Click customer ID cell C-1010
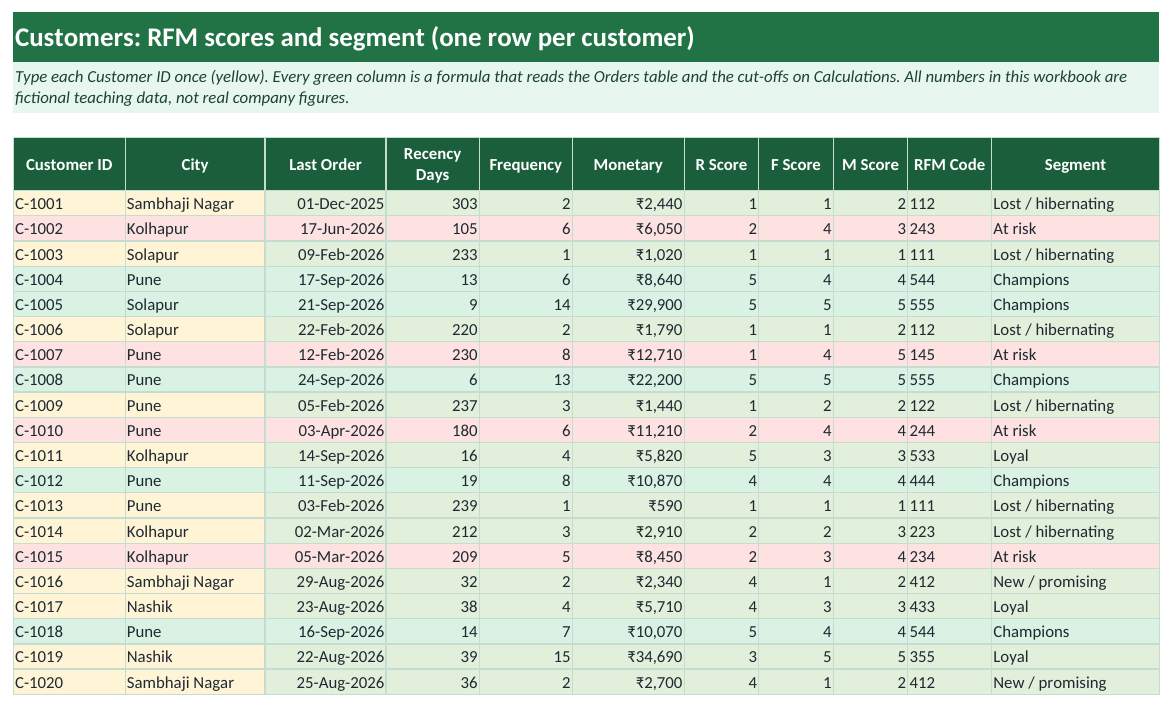The width and height of the screenshot is (1172, 707). (70, 430)
